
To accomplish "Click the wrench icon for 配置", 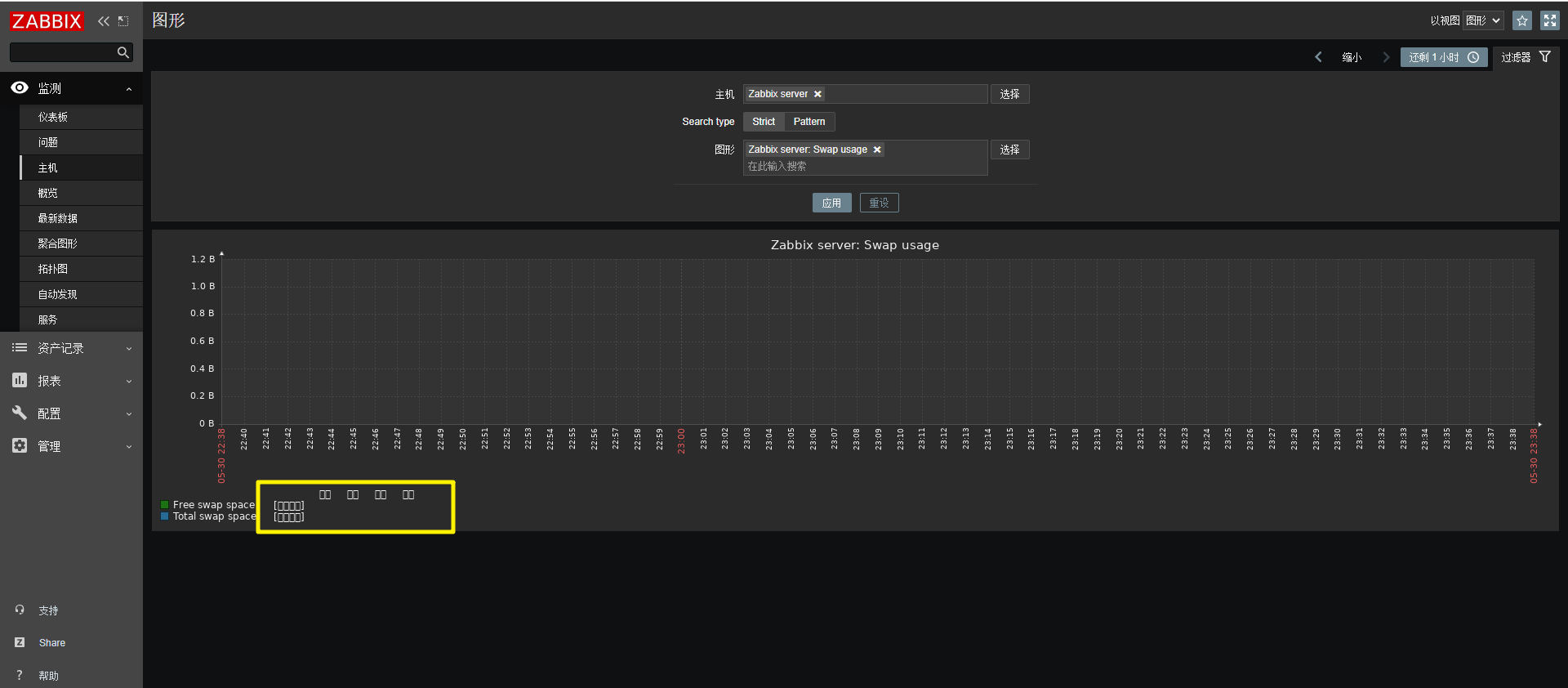I will tap(20, 413).
